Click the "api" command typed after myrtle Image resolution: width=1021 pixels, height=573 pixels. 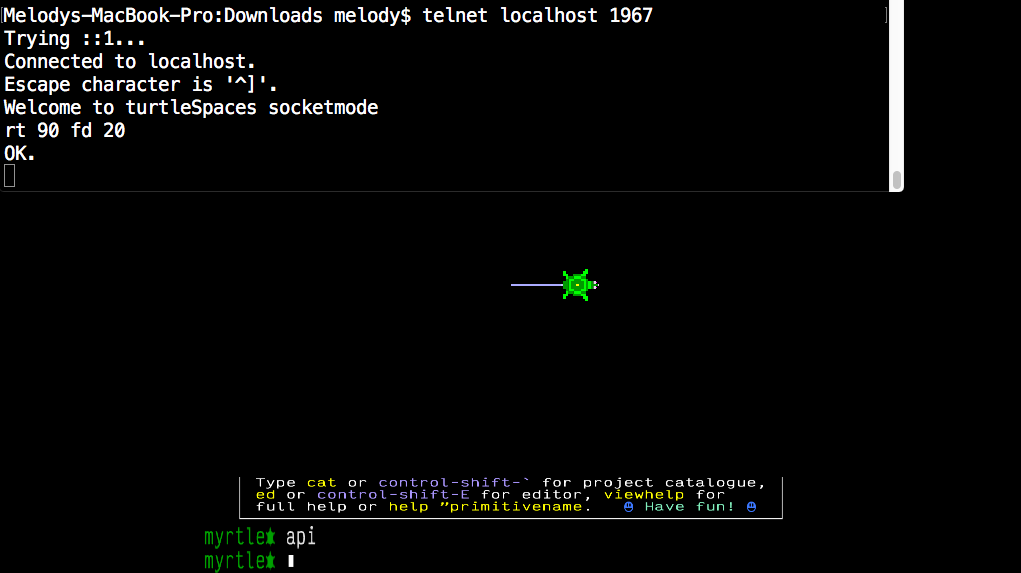(x=301, y=537)
